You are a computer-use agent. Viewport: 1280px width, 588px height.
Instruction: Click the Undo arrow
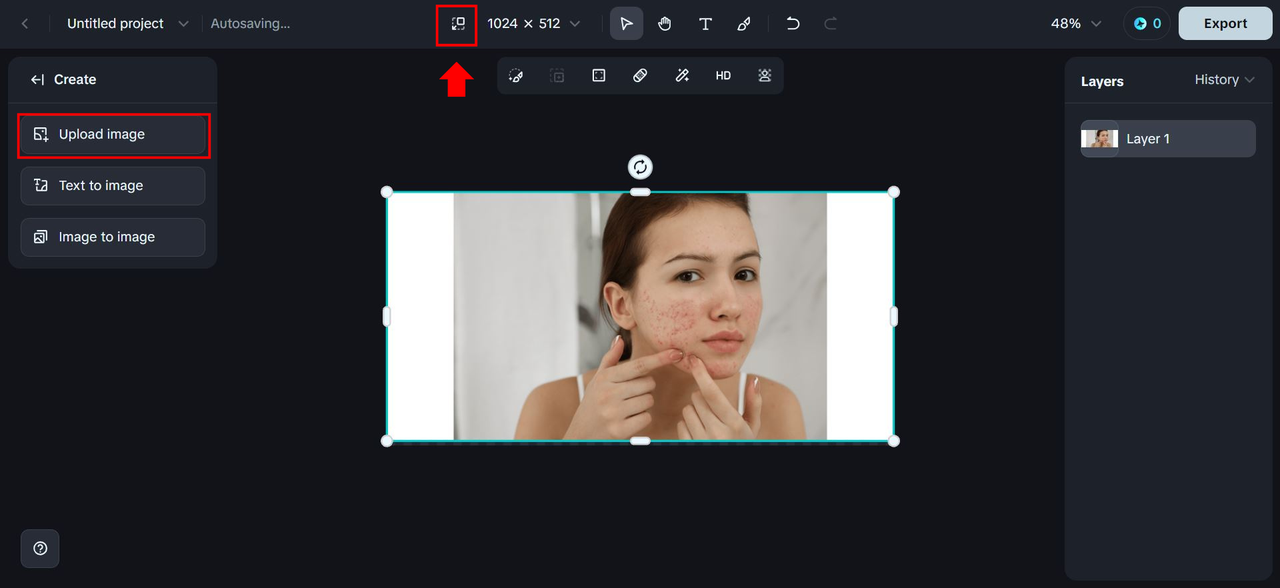(x=792, y=23)
